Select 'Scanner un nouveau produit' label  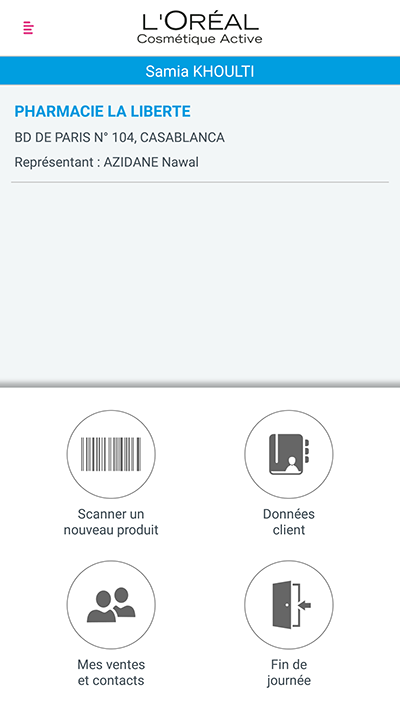click(x=111, y=522)
